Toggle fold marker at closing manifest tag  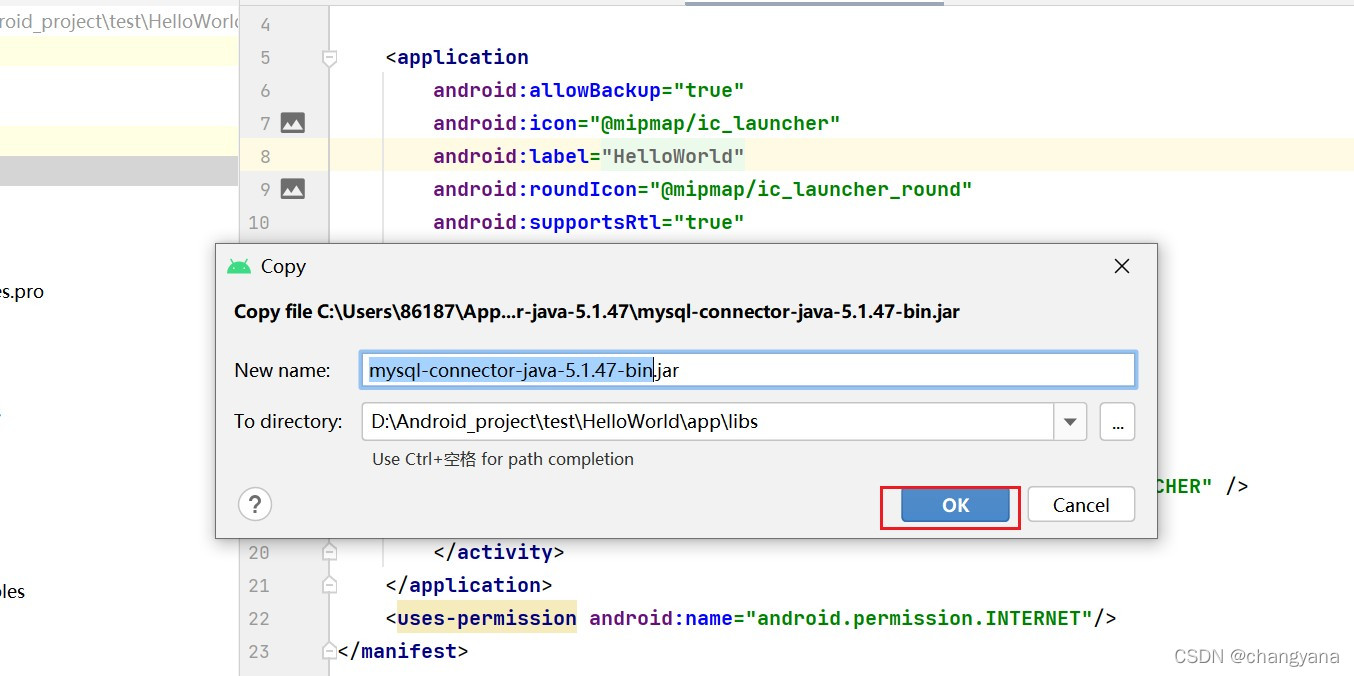(329, 651)
